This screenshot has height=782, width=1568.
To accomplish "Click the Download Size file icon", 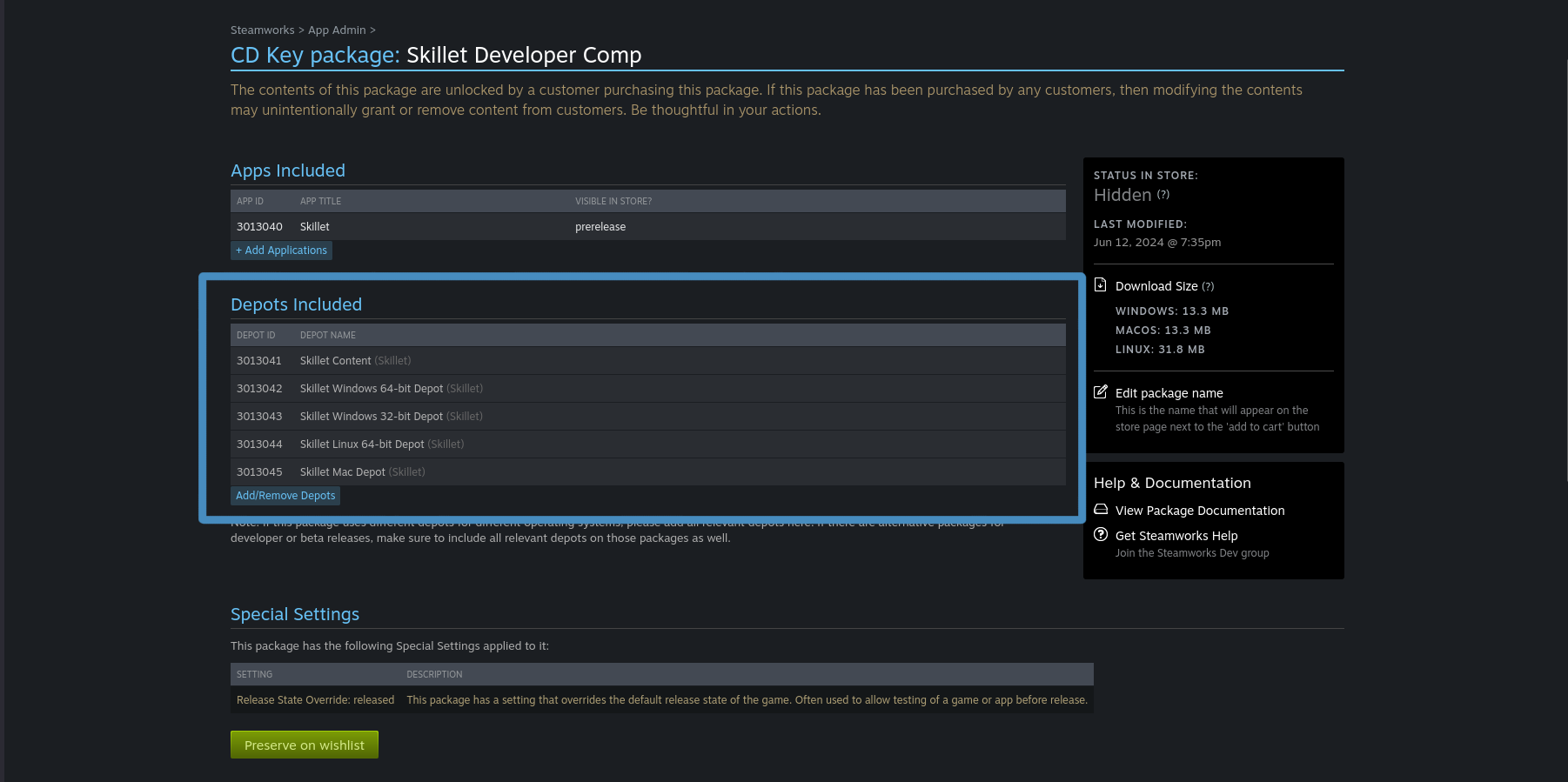I will click(x=1100, y=285).
